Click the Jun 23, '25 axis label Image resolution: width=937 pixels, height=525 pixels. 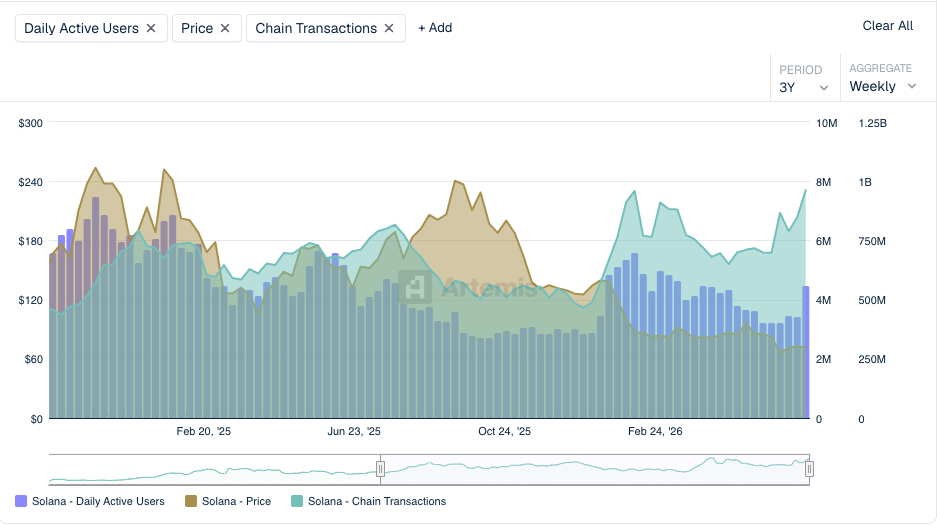point(354,431)
